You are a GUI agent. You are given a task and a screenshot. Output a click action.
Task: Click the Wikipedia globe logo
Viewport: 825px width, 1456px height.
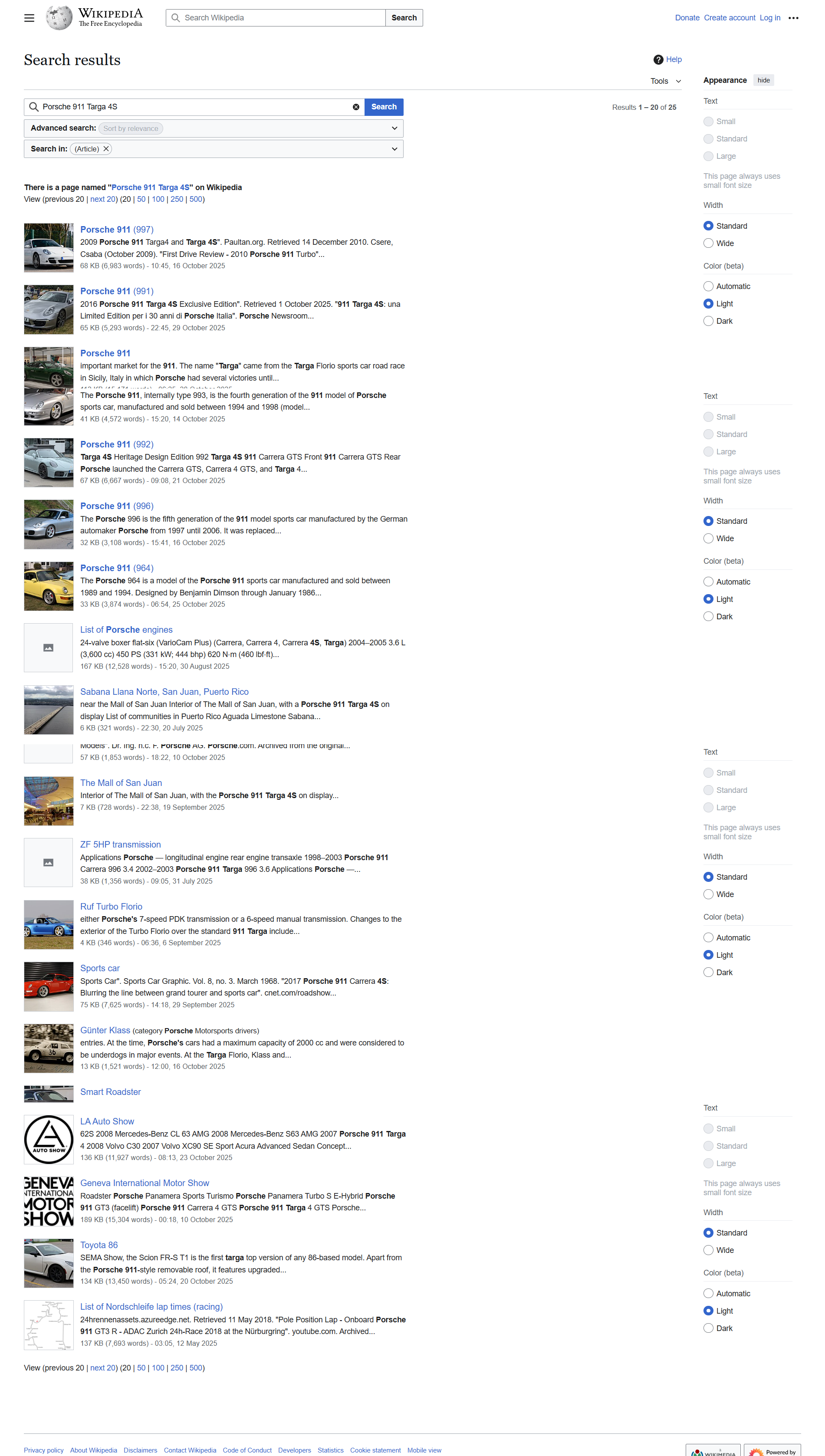pos(59,17)
